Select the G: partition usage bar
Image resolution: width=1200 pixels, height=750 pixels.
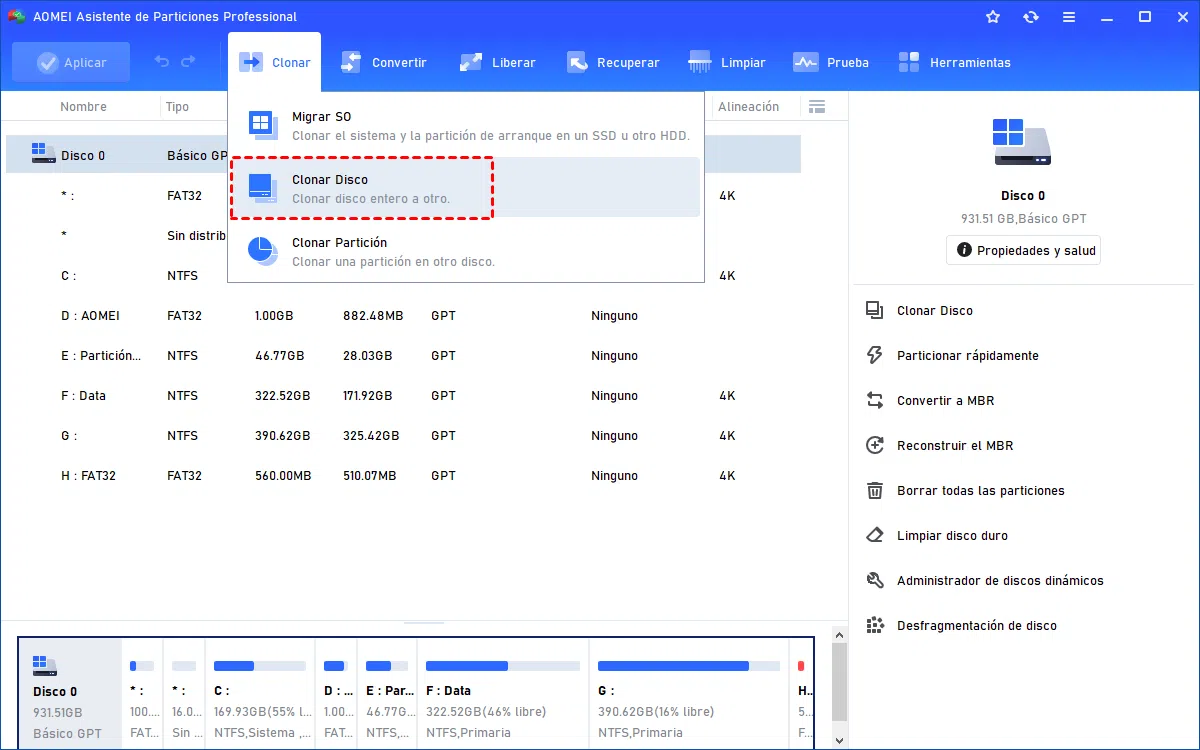[x=688, y=666]
